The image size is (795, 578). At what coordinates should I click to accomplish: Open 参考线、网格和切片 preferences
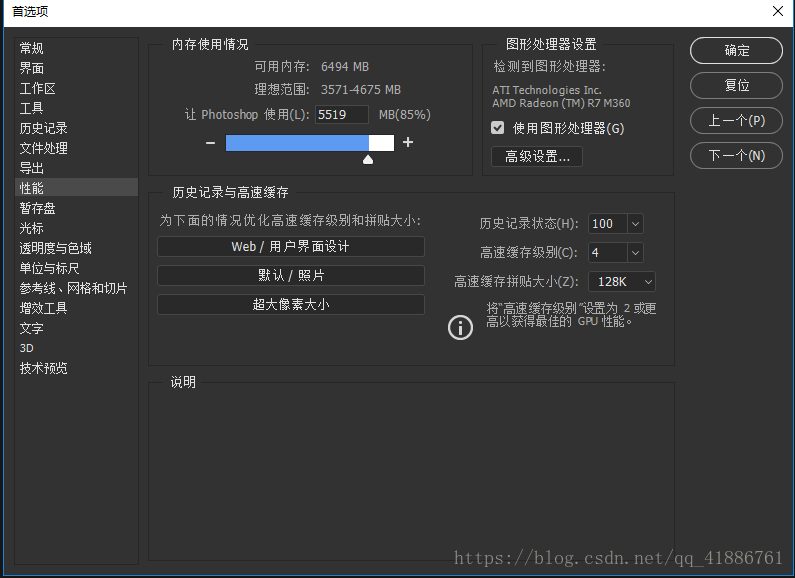coord(74,288)
